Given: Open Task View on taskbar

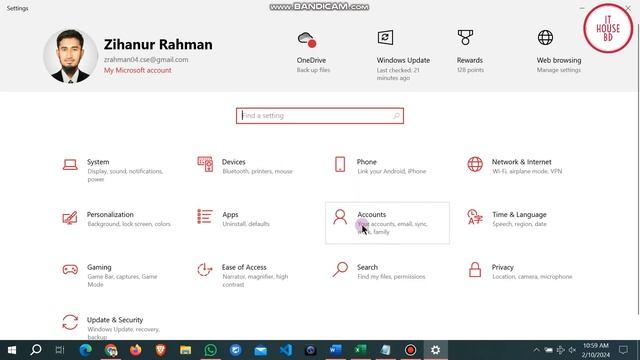Looking at the screenshot, I should click(x=60, y=350).
